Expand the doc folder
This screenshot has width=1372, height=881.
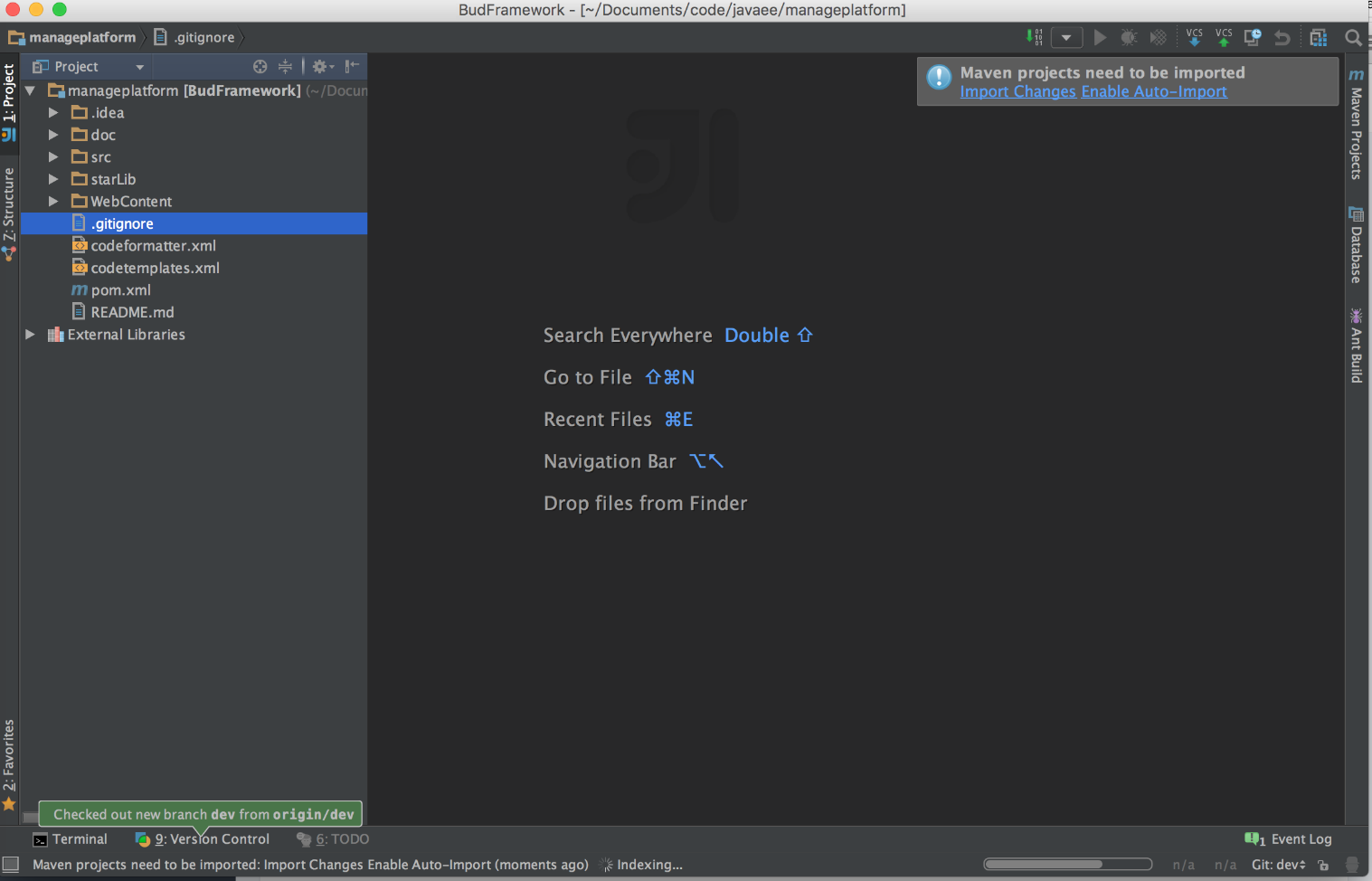(52, 135)
